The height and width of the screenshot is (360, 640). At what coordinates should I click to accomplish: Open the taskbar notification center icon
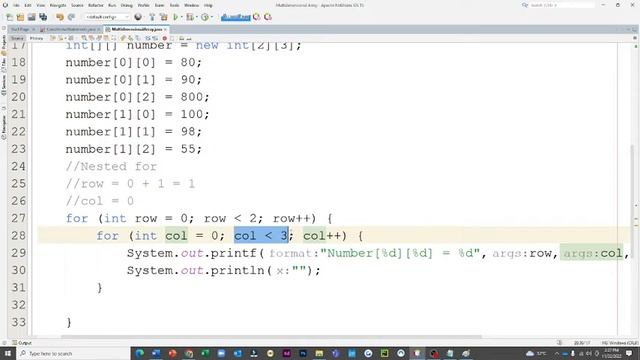coord(629,353)
